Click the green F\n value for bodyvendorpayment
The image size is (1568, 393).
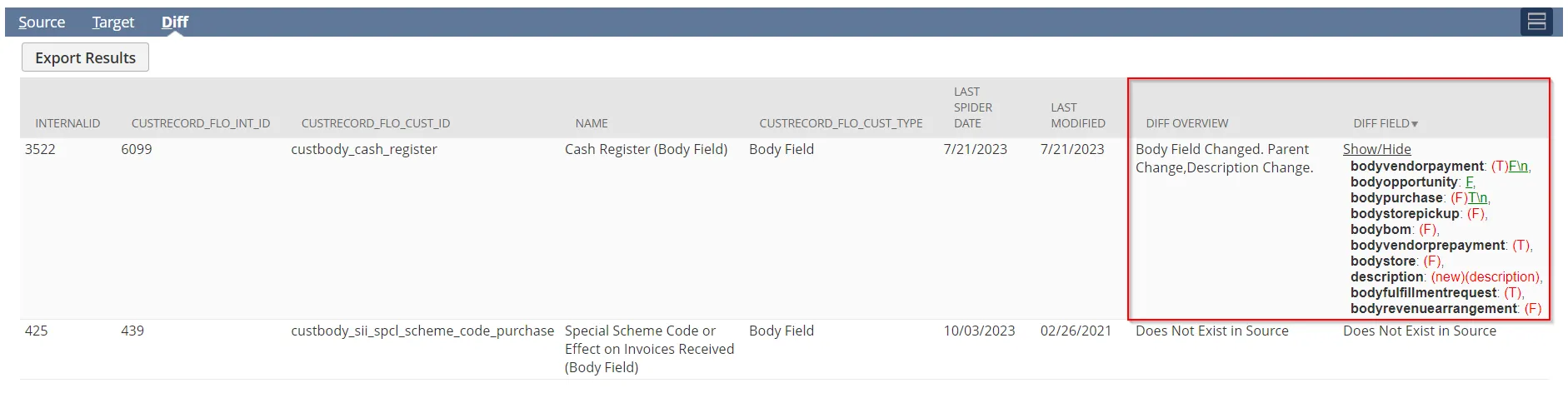click(1518, 166)
